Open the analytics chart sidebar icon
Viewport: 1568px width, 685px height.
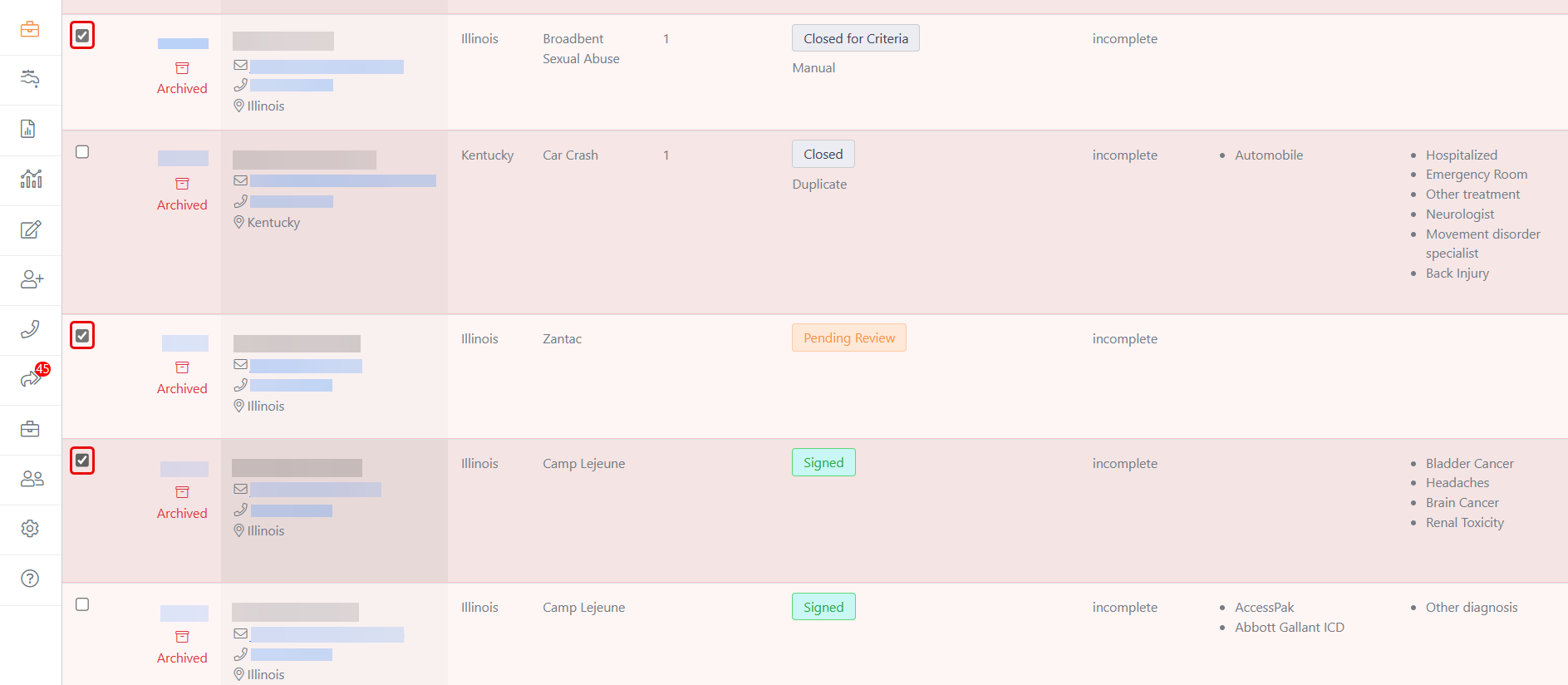pyautogui.click(x=31, y=179)
